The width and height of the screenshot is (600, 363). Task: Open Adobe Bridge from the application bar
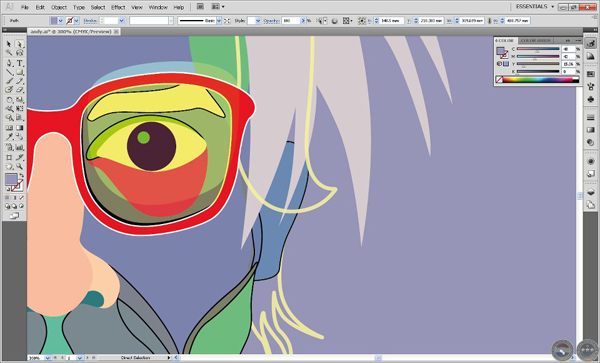click(x=200, y=7)
